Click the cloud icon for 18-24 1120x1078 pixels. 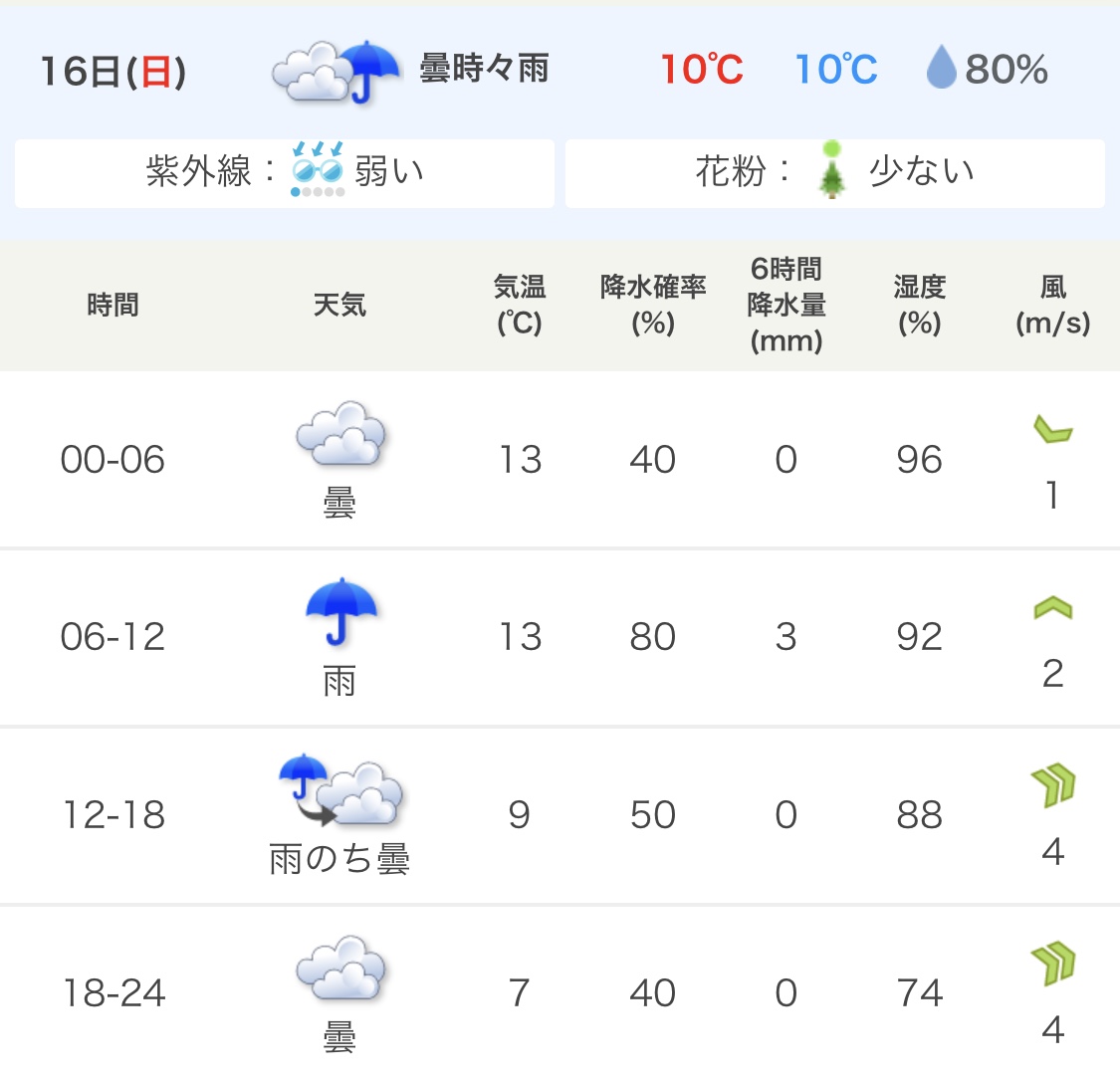(340, 968)
